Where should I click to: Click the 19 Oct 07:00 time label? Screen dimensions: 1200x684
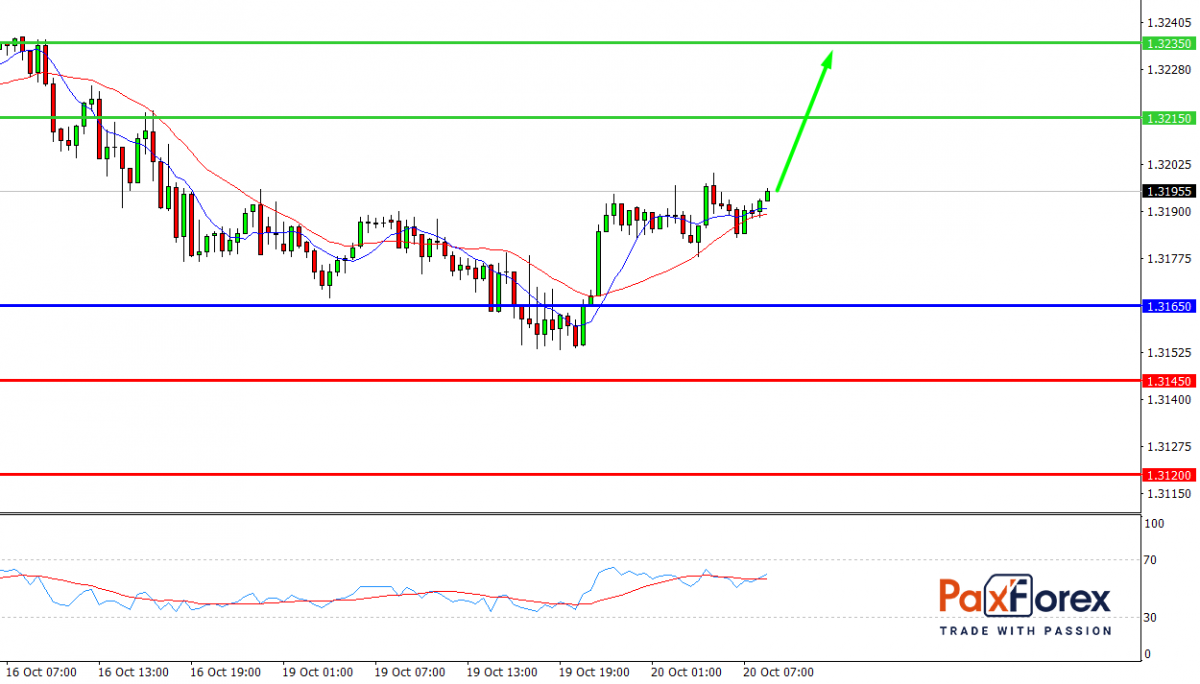[x=409, y=672]
